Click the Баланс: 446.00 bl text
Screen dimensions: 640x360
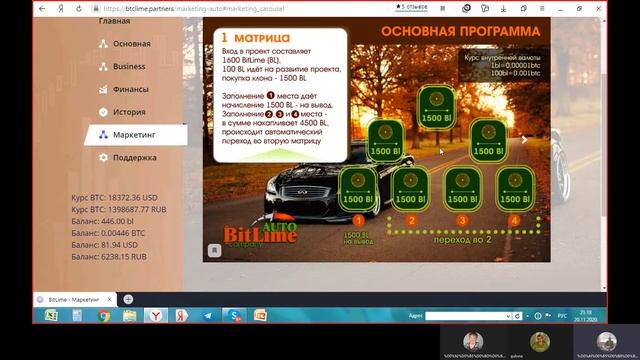coord(102,221)
